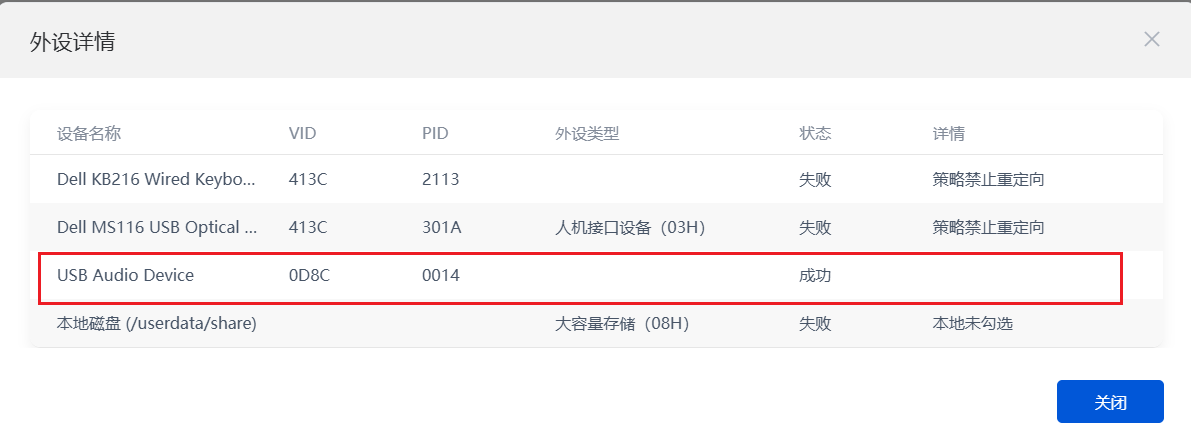Click the blue 关闭 button
This screenshot has width=1191, height=436.
1110,402
